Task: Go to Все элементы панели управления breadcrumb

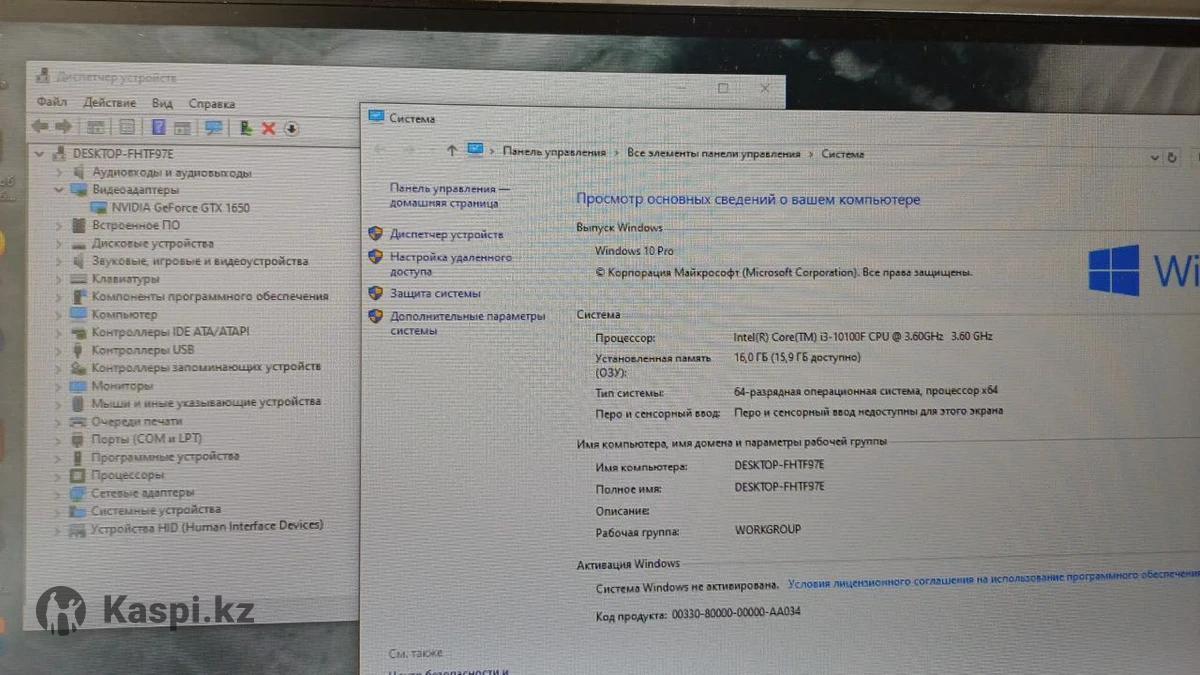Action: 714,154
